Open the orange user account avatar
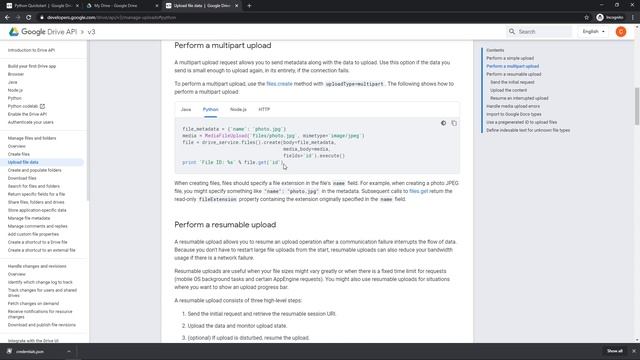 621,32
